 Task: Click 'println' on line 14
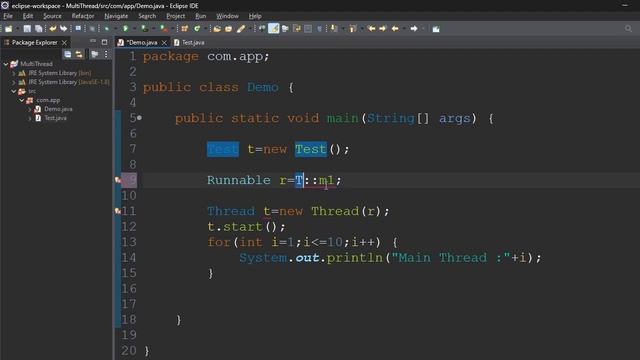click(x=354, y=258)
